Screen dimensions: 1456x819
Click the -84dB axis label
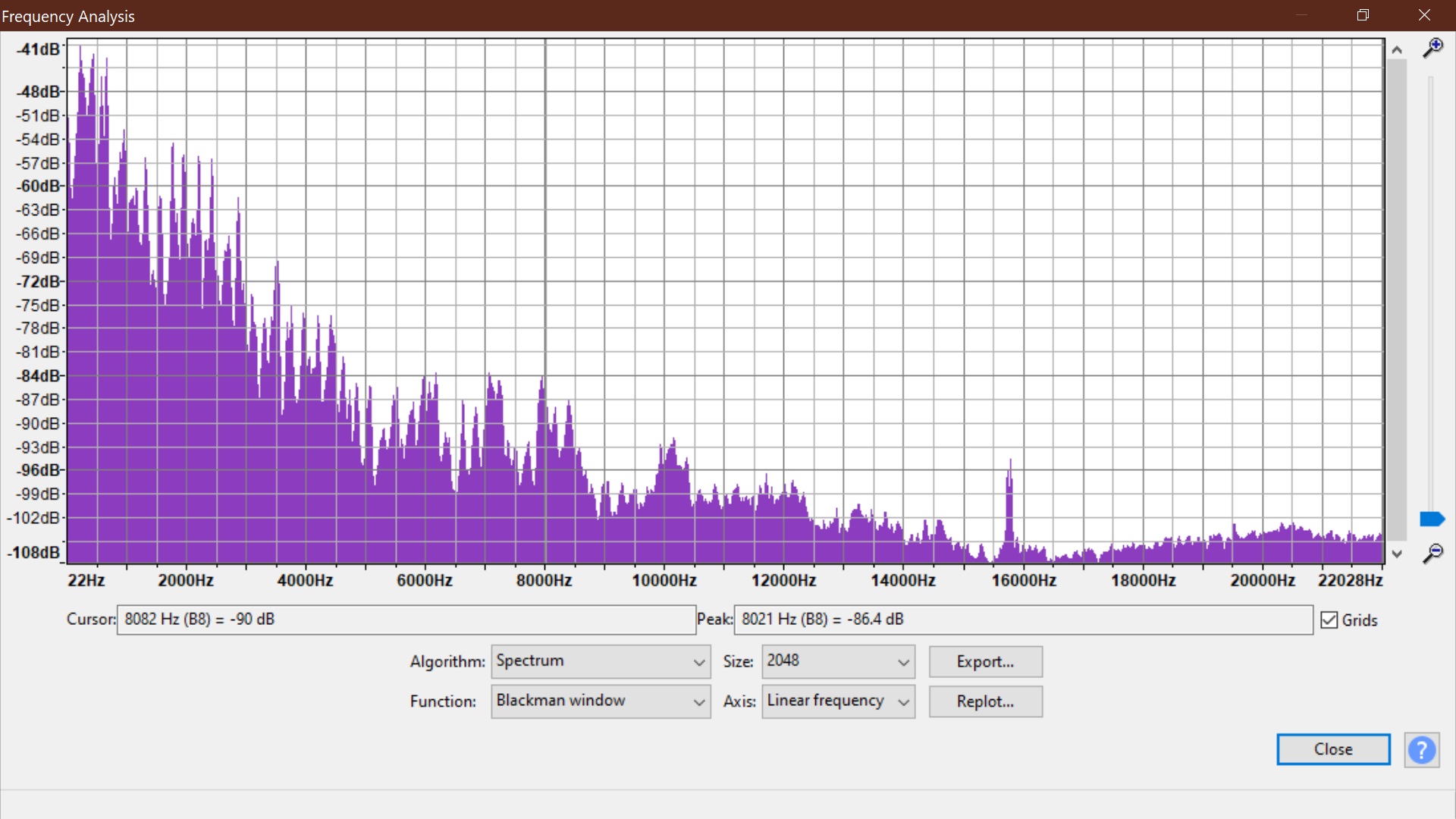coord(39,376)
